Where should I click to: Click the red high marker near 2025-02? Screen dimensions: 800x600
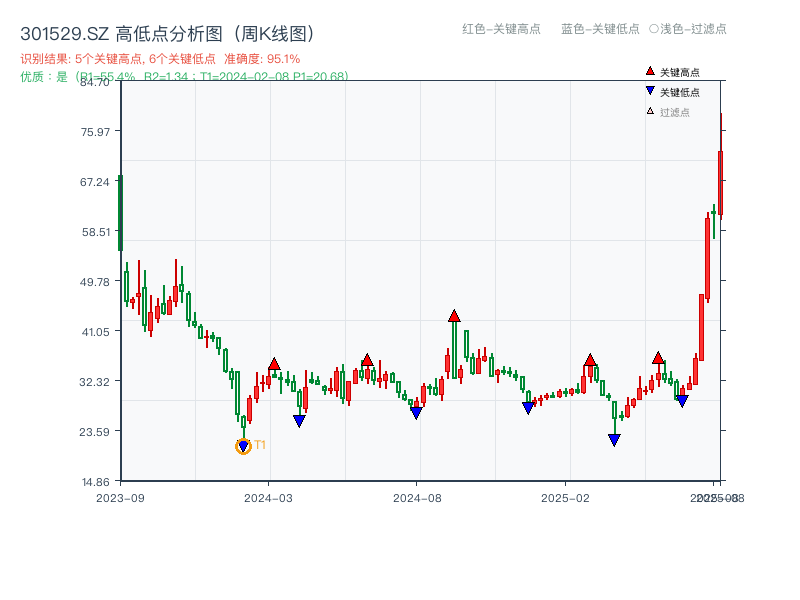pyautogui.click(x=590, y=362)
